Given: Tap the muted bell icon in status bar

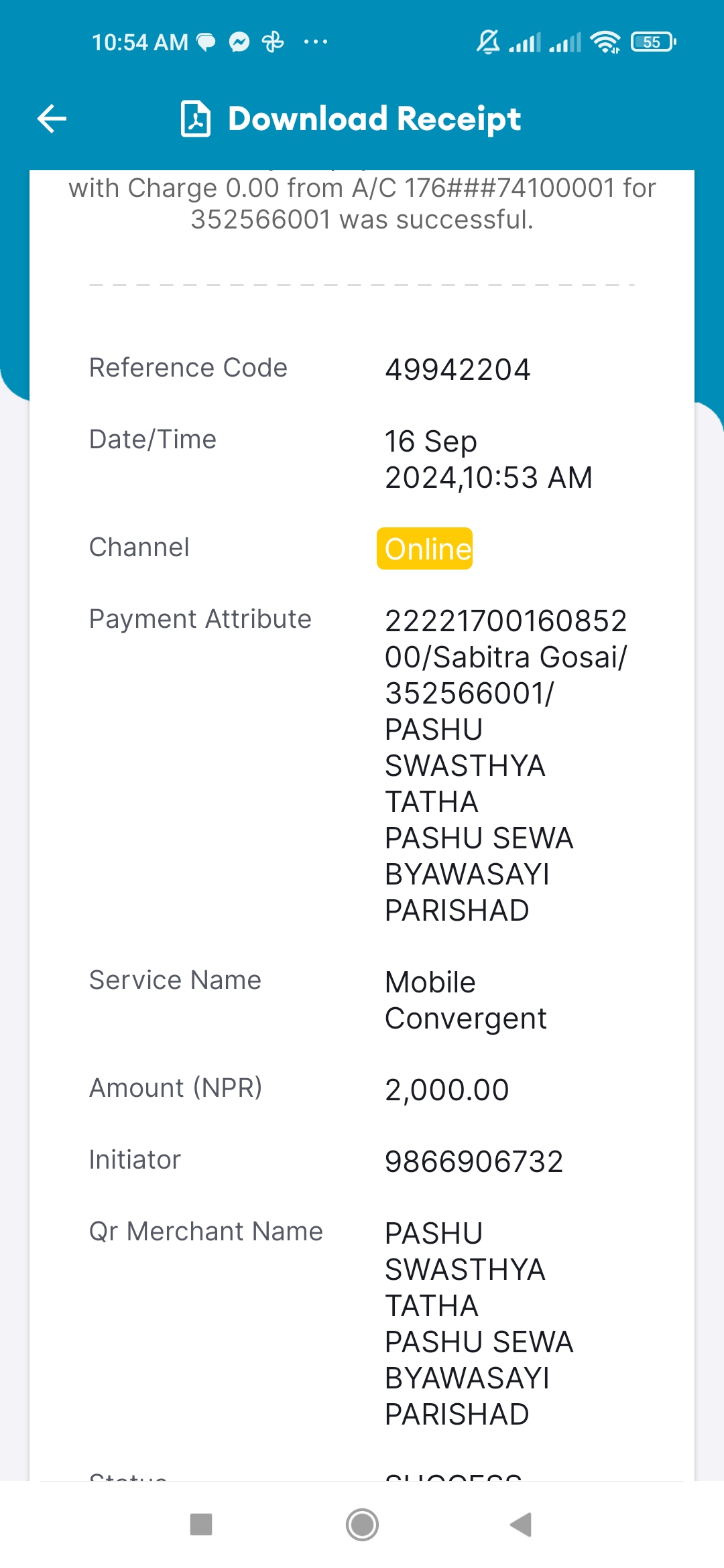Looking at the screenshot, I should (x=488, y=42).
